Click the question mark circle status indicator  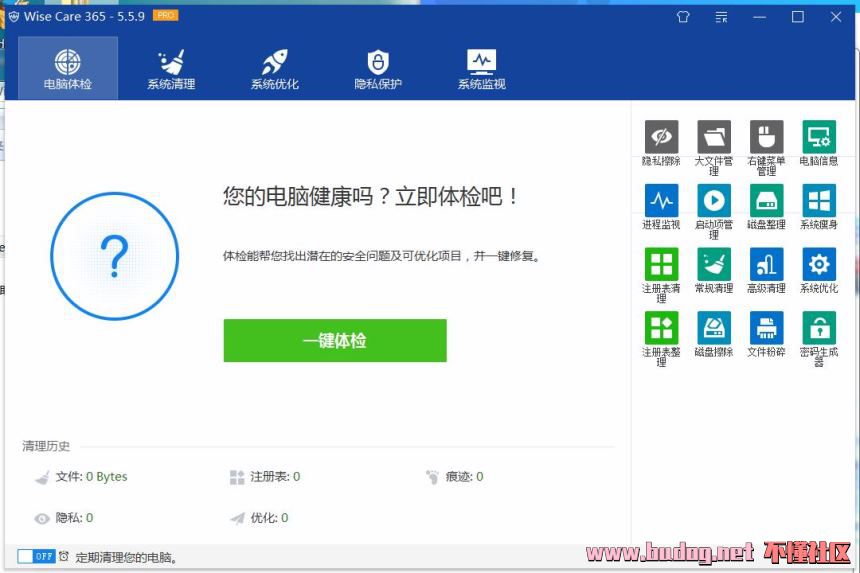115,256
